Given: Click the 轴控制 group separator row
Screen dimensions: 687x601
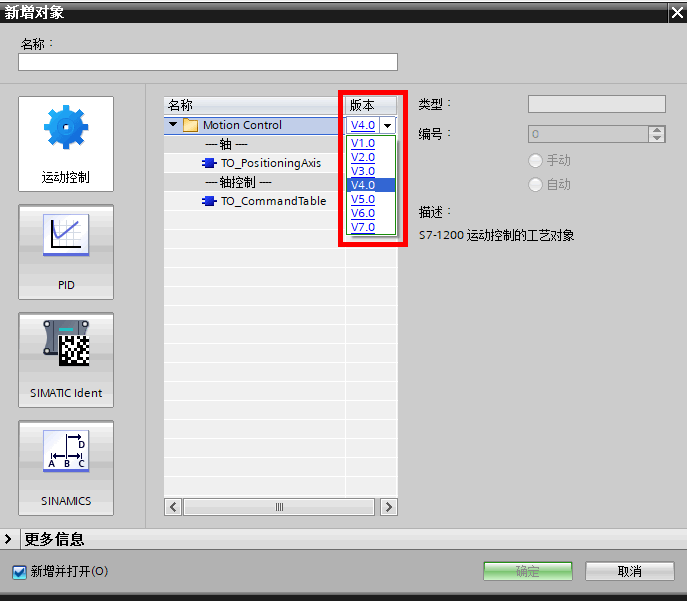Looking at the screenshot, I should 255,182.
